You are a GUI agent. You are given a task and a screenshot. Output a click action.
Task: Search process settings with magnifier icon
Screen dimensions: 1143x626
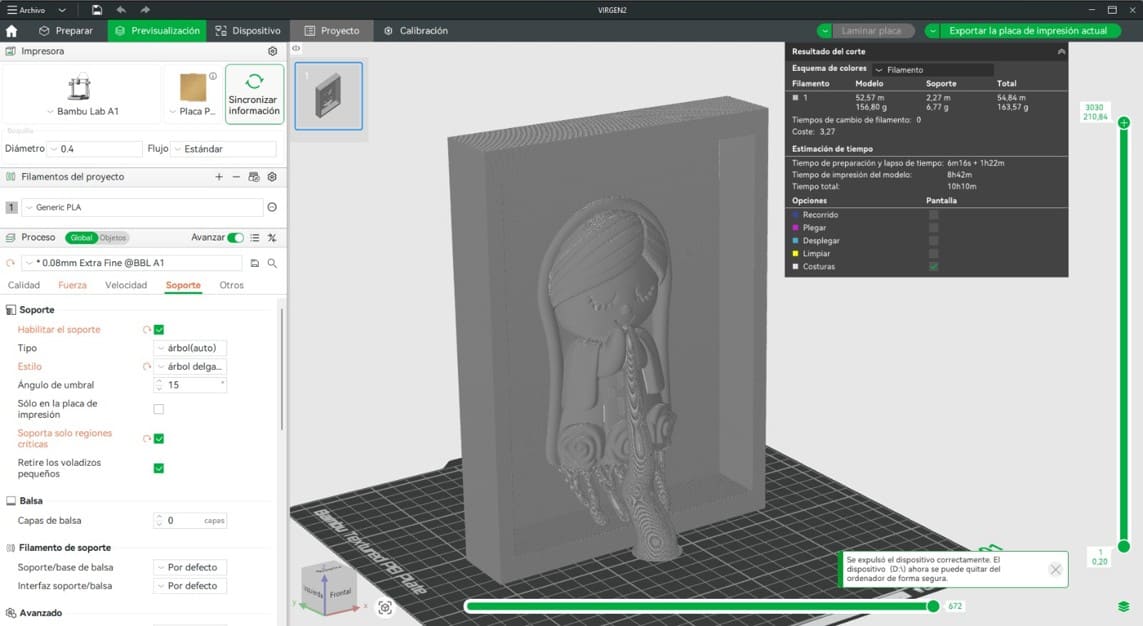[272, 263]
